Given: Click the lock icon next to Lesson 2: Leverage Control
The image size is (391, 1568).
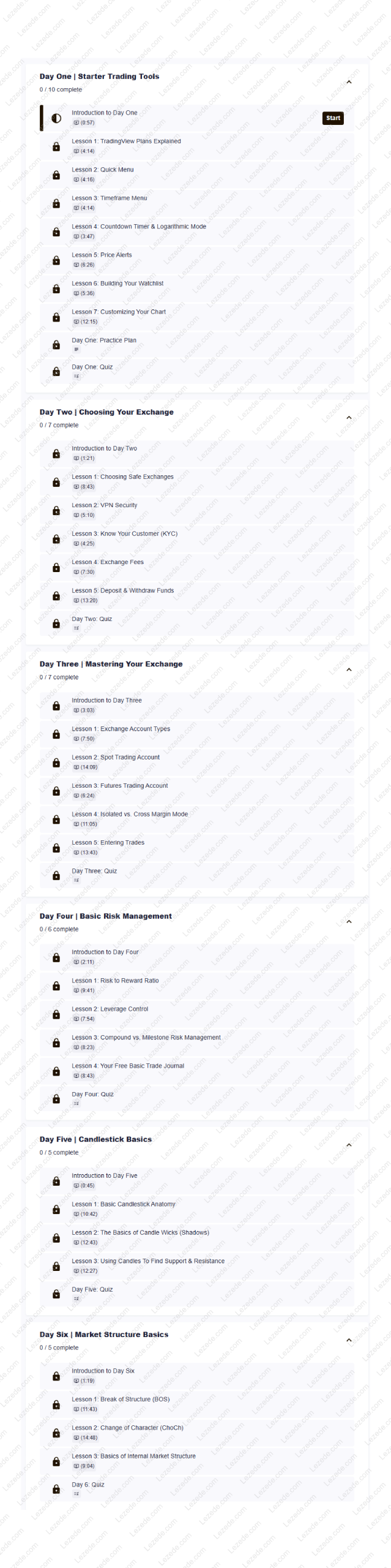Looking at the screenshot, I should pos(56,1014).
